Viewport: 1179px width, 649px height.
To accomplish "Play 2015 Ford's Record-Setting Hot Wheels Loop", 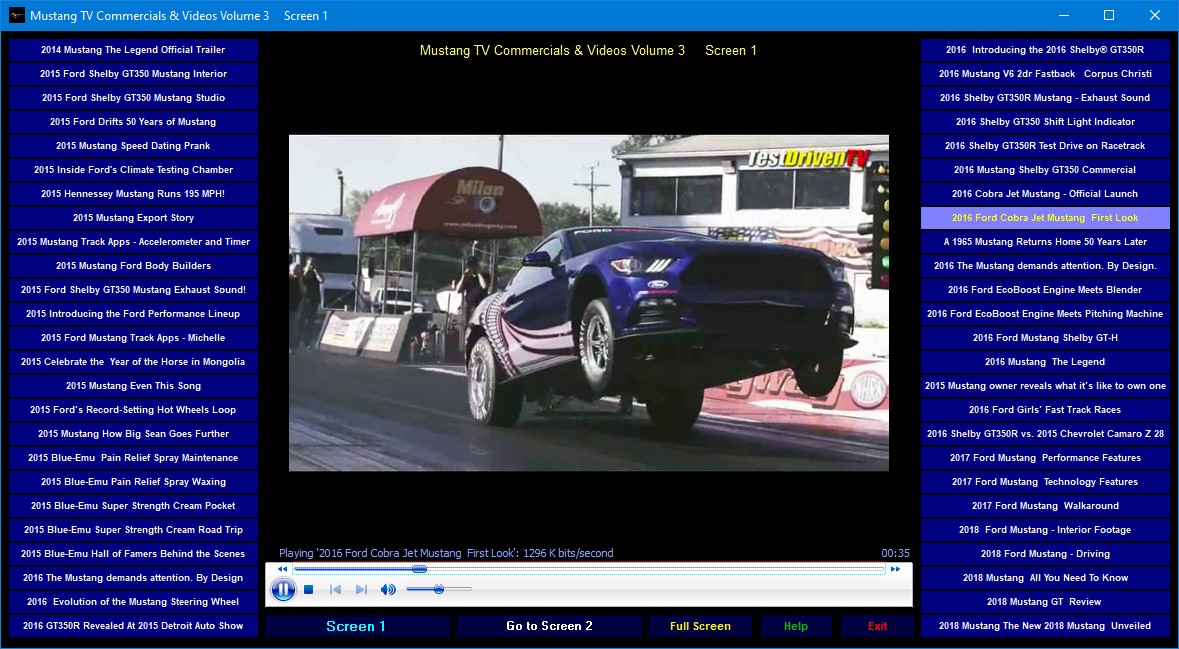I will (x=133, y=410).
